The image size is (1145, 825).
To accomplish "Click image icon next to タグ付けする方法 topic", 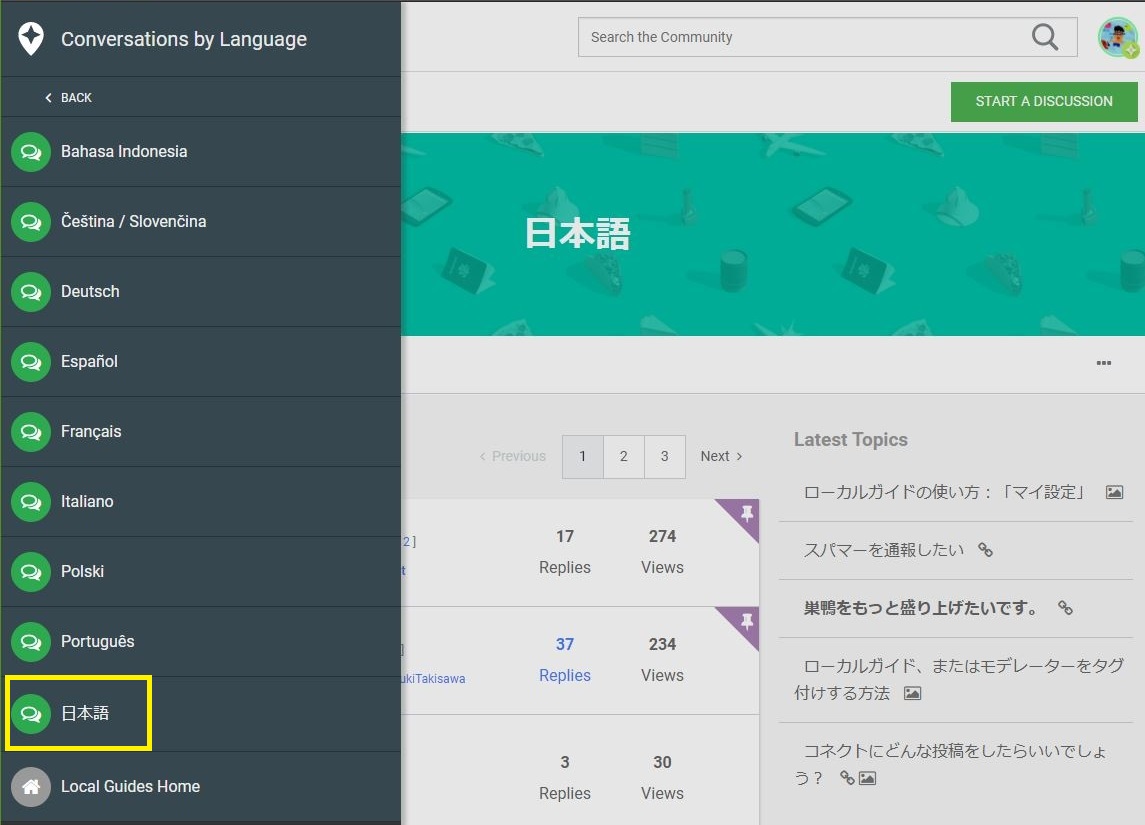I will [913, 694].
